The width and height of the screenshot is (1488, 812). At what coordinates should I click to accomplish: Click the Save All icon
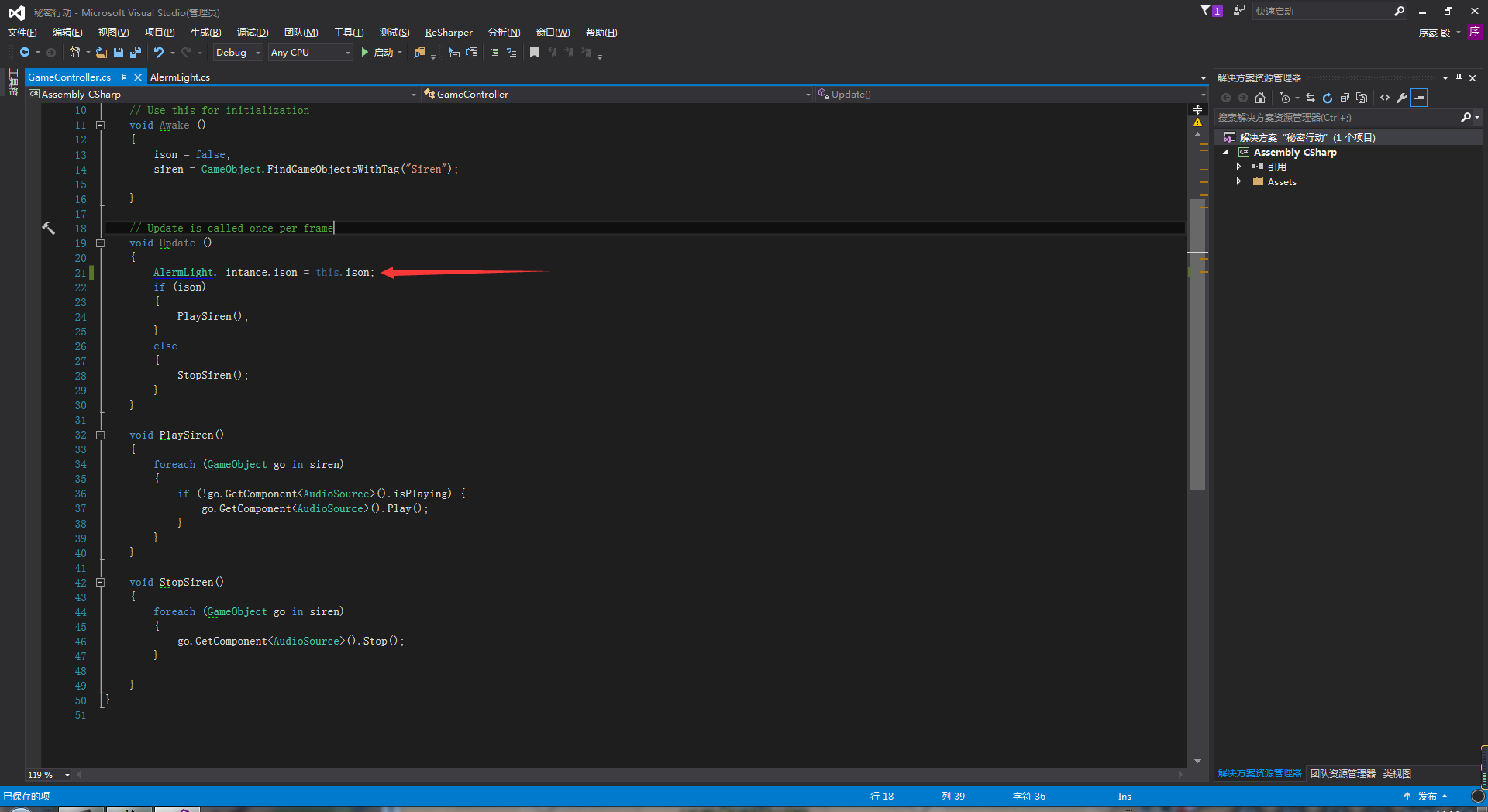click(136, 53)
